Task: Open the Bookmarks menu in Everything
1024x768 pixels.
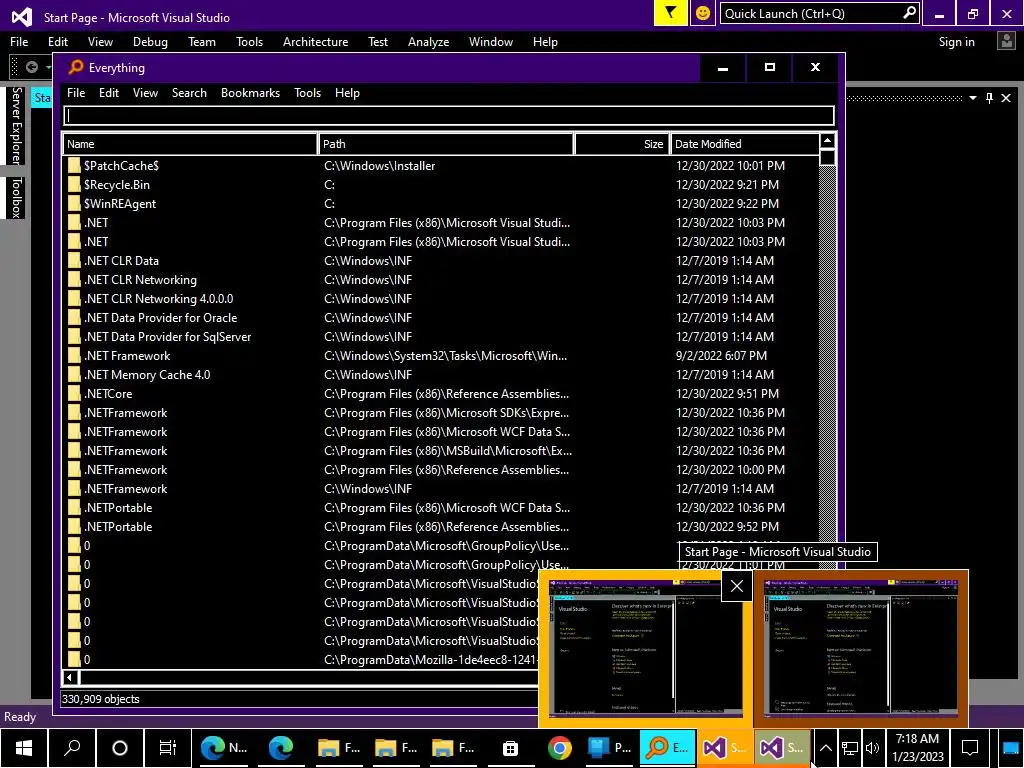Action: coord(250,93)
